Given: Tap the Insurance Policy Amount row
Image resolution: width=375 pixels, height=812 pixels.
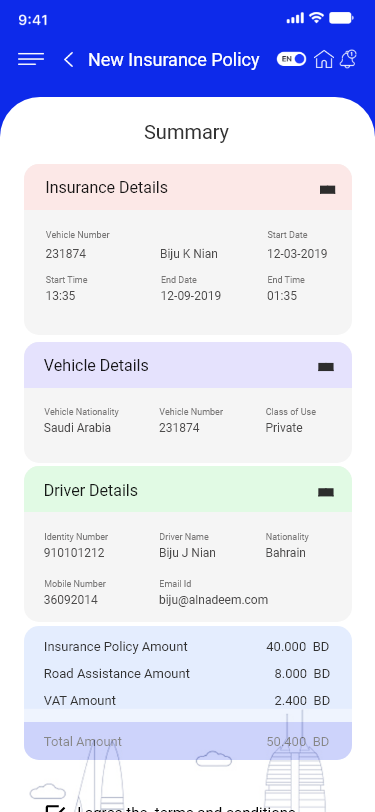Looking at the screenshot, I should click(186, 647).
